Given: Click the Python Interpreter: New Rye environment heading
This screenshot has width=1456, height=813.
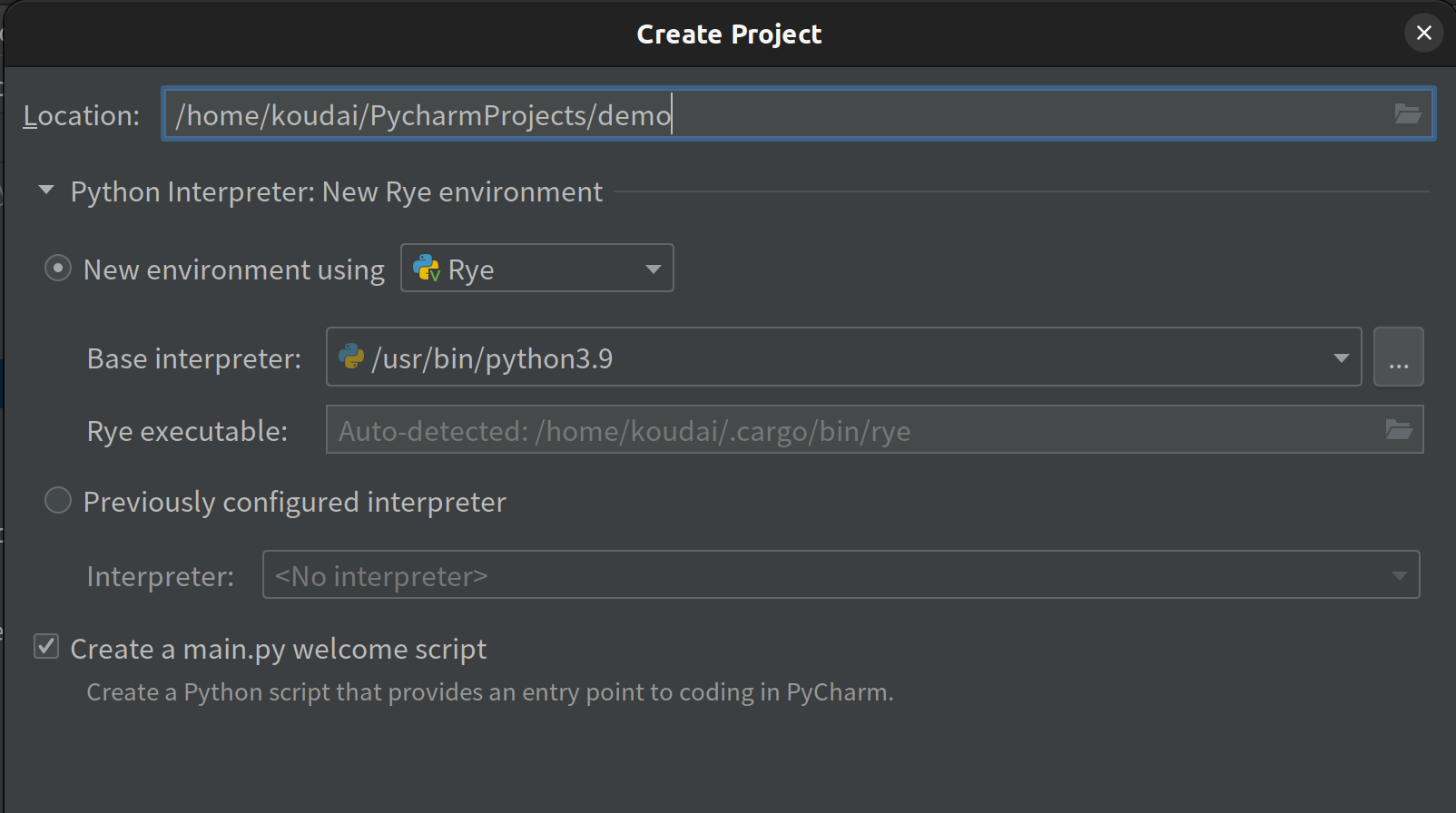Looking at the screenshot, I should (x=336, y=192).
